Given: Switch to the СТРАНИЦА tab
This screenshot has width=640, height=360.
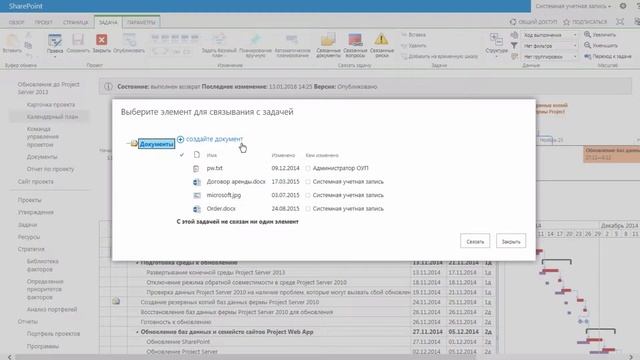Looking at the screenshot, I should [76, 22].
